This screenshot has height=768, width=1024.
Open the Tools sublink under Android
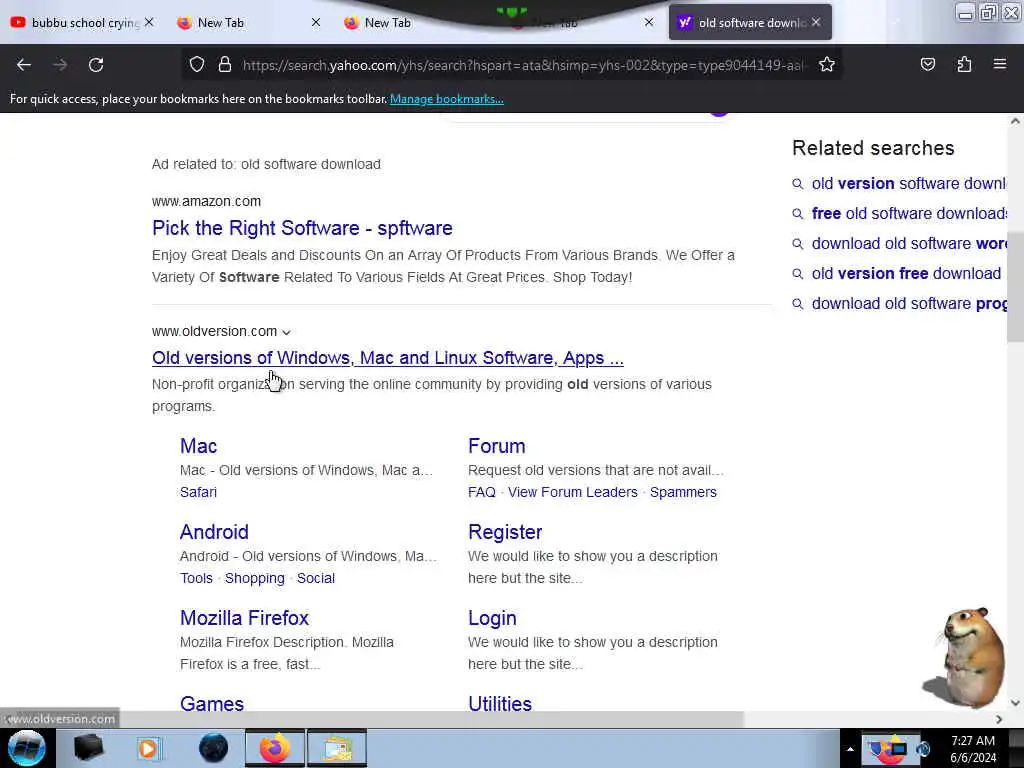[x=197, y=579]
